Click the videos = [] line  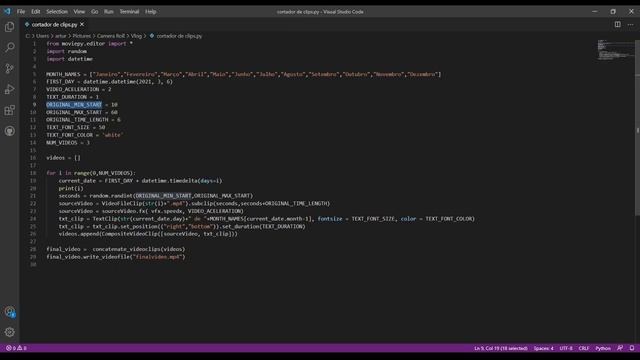pos(63,158)
